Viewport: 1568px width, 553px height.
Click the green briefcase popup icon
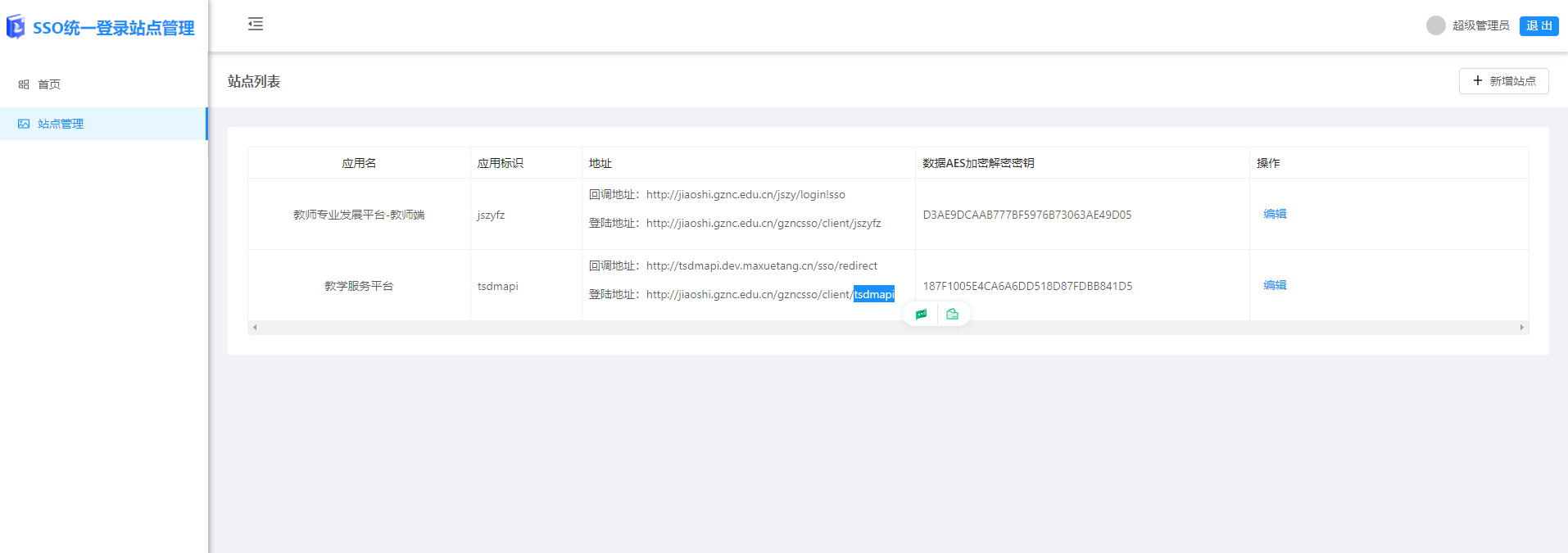pyautogui.click(x=952, y=314)
